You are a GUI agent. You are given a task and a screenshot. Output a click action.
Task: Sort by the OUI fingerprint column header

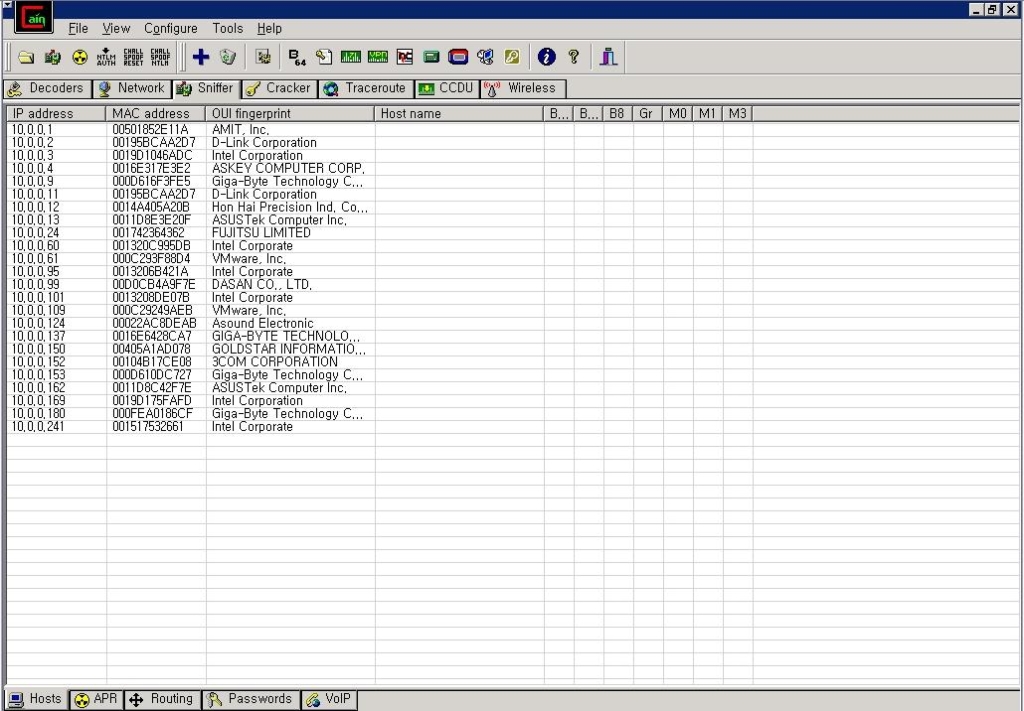pyautogui.click(x=290, y=114)
